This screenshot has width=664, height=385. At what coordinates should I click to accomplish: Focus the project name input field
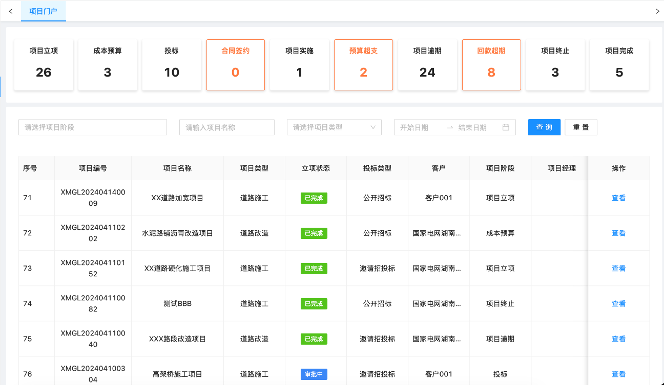[227, 127]
